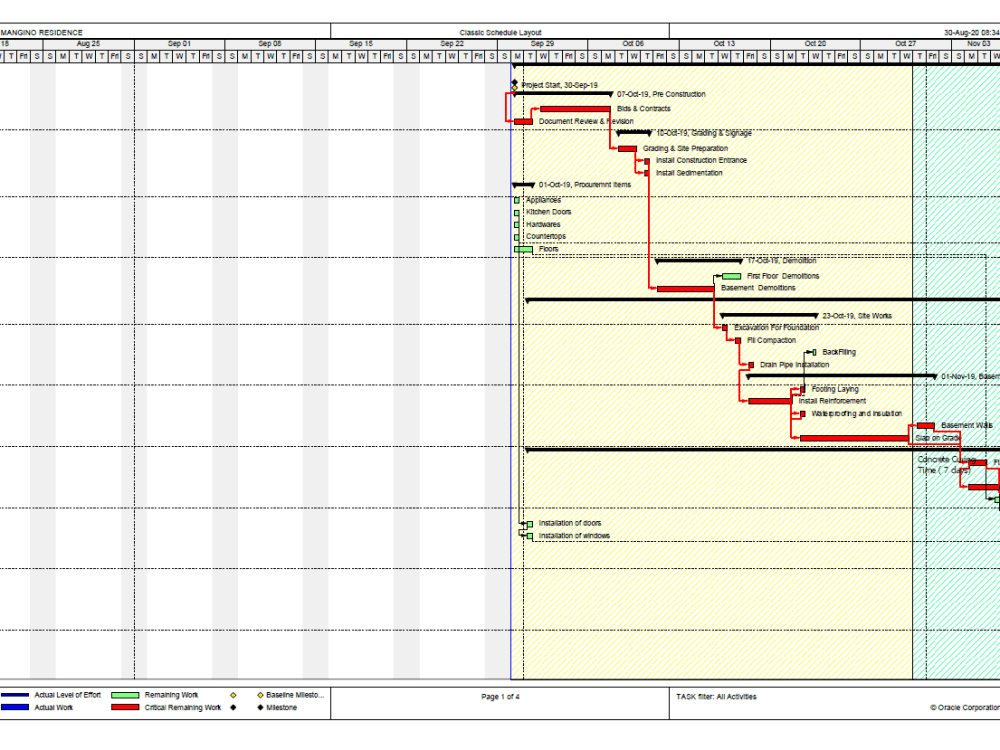Click the Project Start milestone diamond

click(515, 84)
